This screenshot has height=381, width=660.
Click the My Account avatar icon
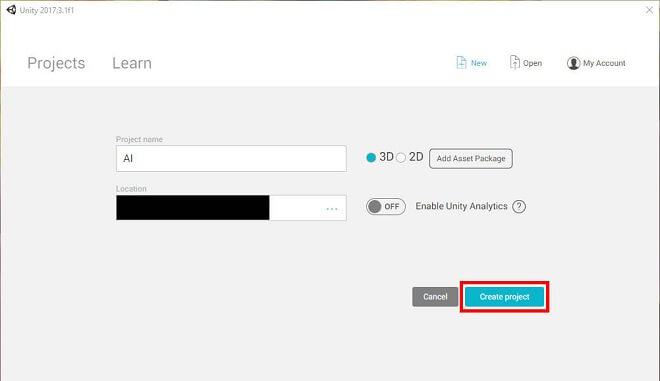573,63
